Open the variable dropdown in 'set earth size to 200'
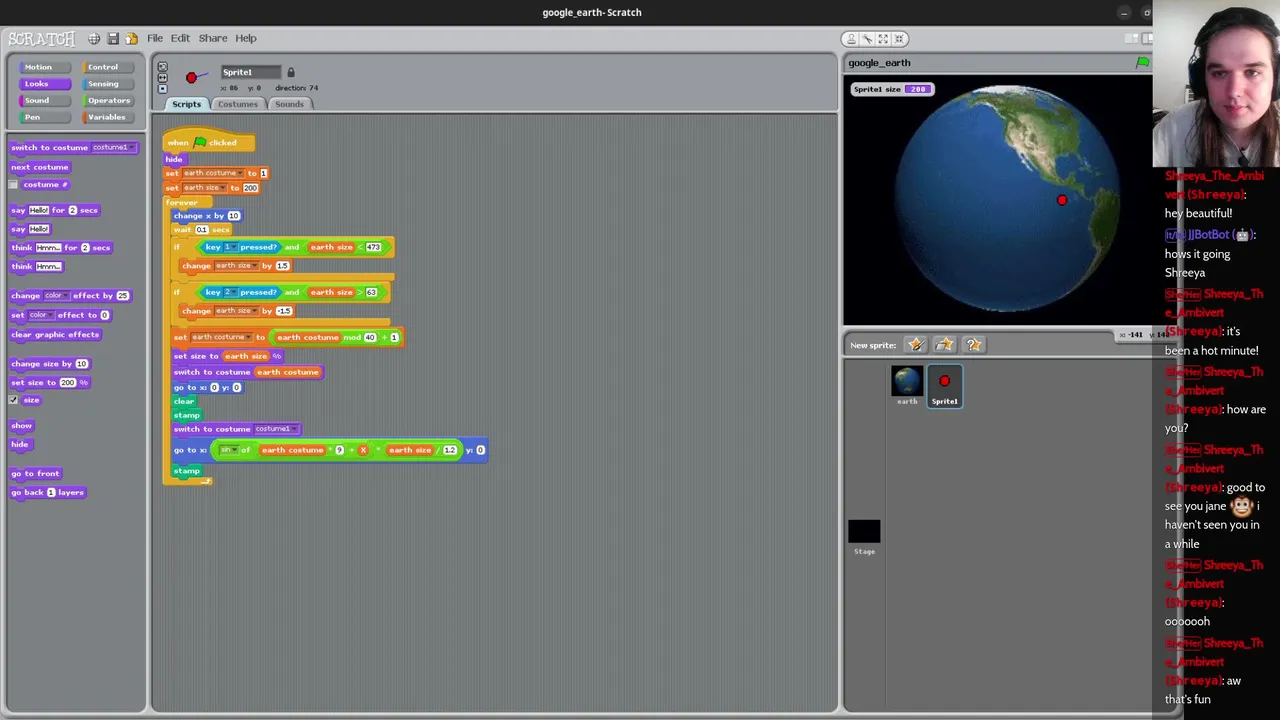This screenshot has height=720, width=1280. [204, 188]
